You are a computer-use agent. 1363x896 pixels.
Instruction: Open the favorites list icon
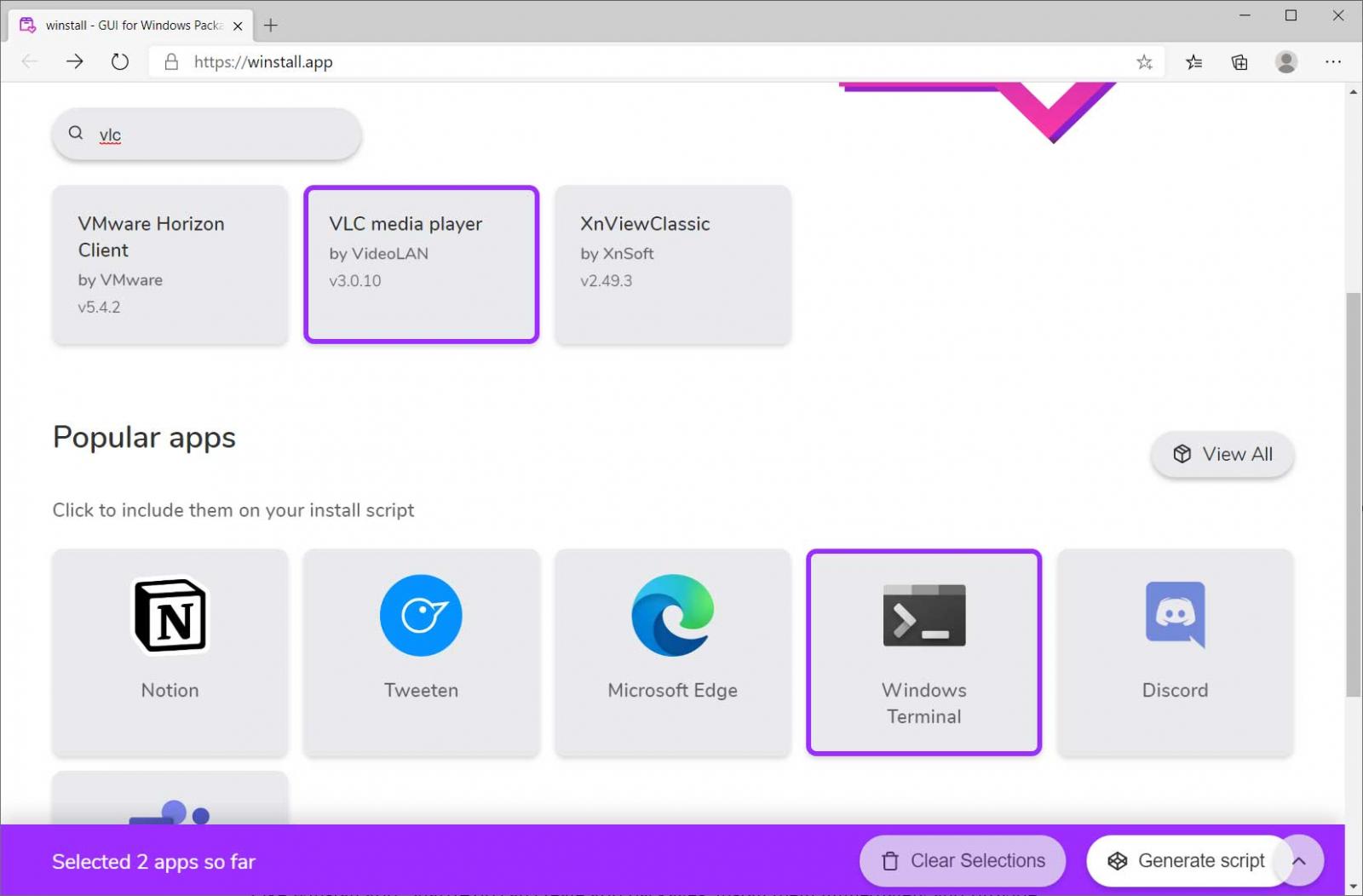coord(1193,62)
